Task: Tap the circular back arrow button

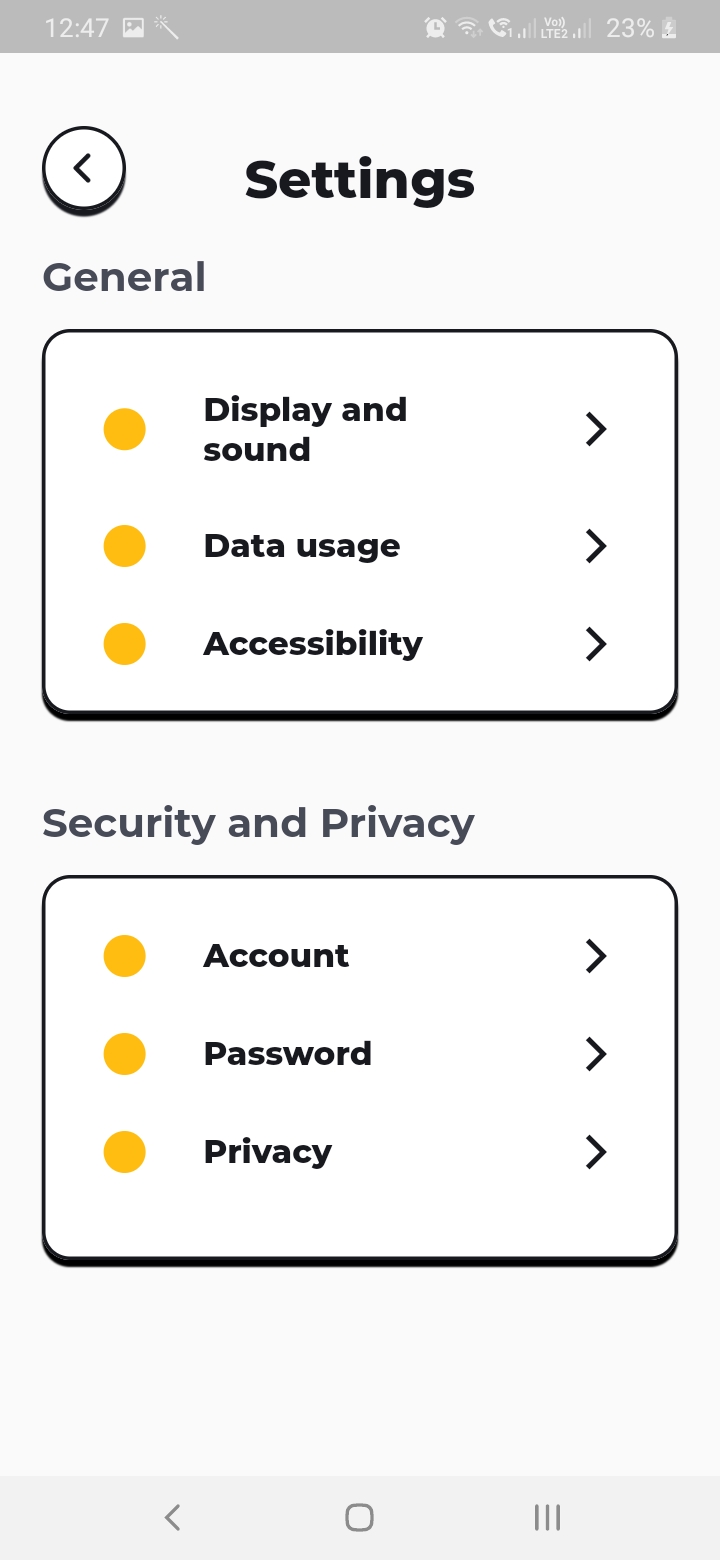Action: (84, 168)
